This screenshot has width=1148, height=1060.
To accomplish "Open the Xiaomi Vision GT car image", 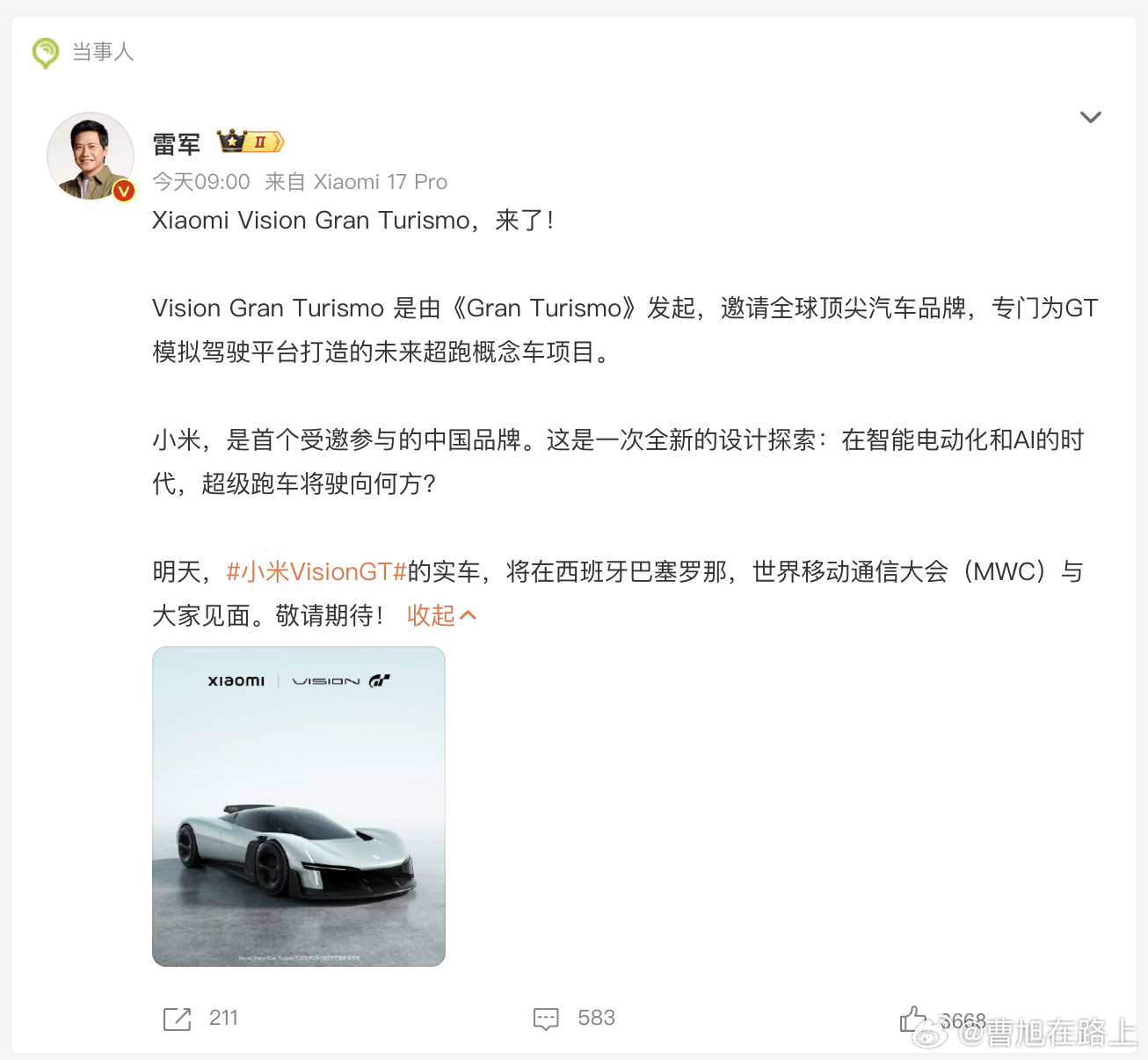I will click(299, 807).
